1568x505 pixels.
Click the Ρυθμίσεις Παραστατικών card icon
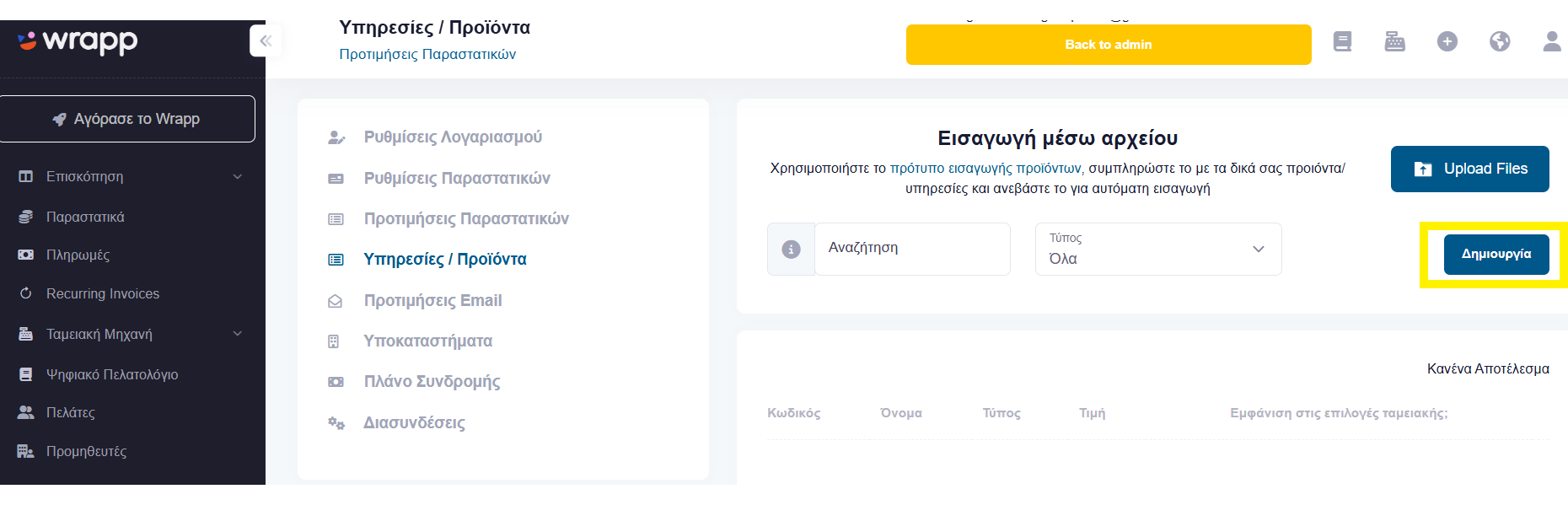(336, 179)
